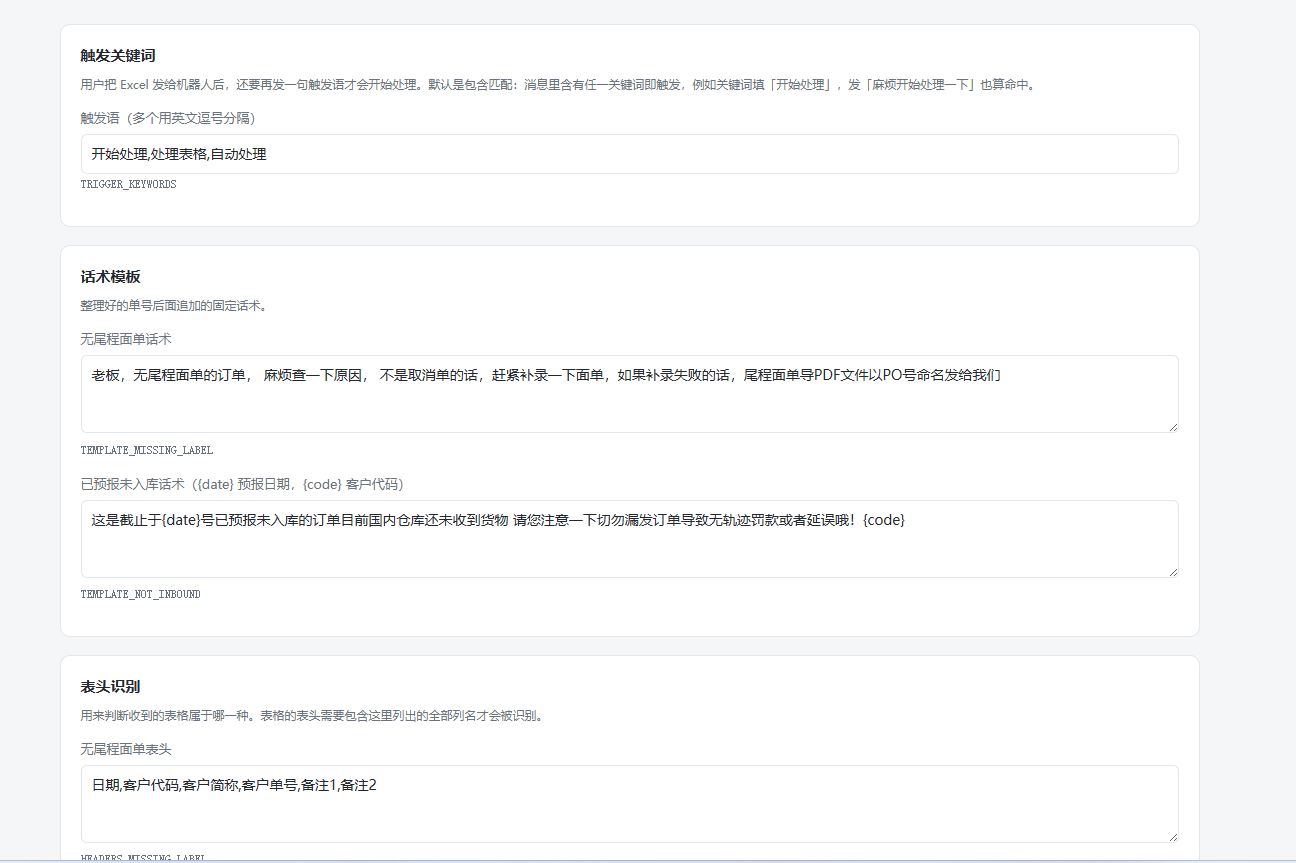Image resolution: width=1296 pixels, height=863 pixels.
Task: Click the TRIGGER_KEYWORDS variable label
Action: [x=129, y=185]
